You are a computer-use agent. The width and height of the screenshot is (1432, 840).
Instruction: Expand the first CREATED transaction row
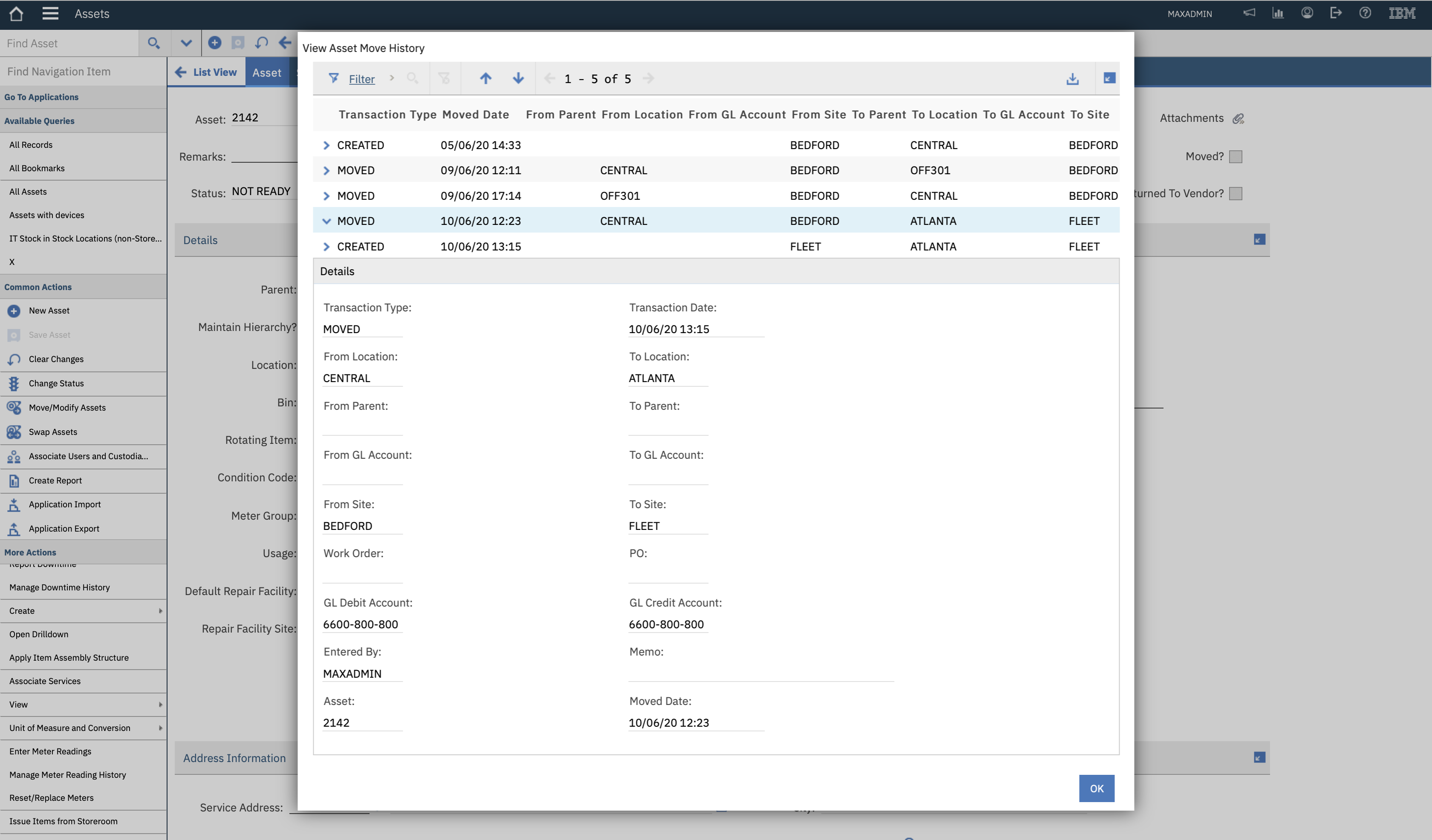[327, 145]
